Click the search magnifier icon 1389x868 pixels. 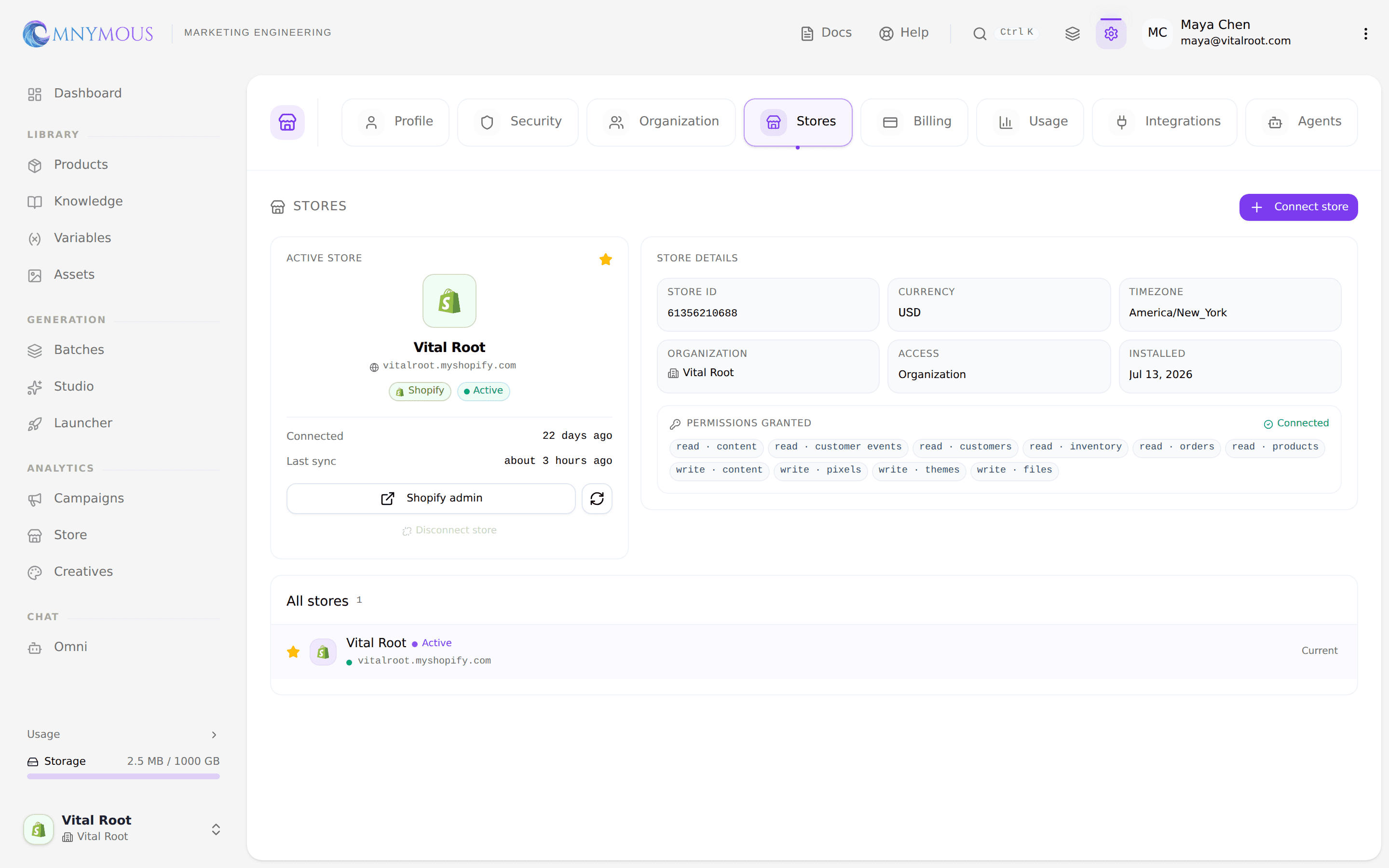(x=979, y=34)
